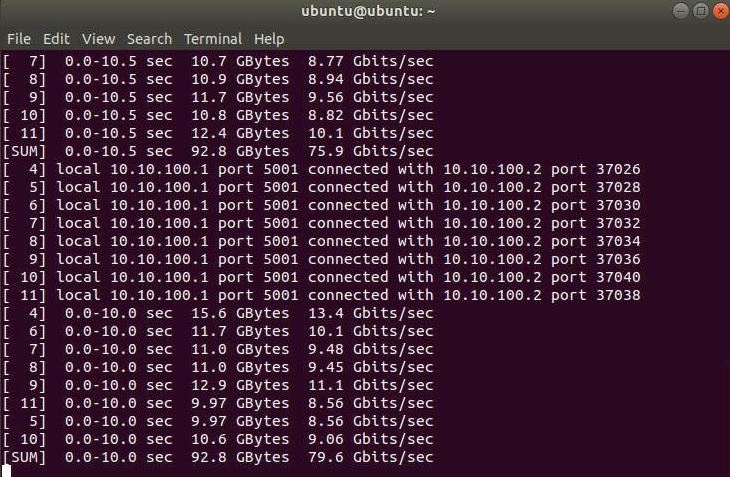Click the connection line with port 37040
Image resolution: width=730 pixels, height=477 pixels.
point(321,277)
